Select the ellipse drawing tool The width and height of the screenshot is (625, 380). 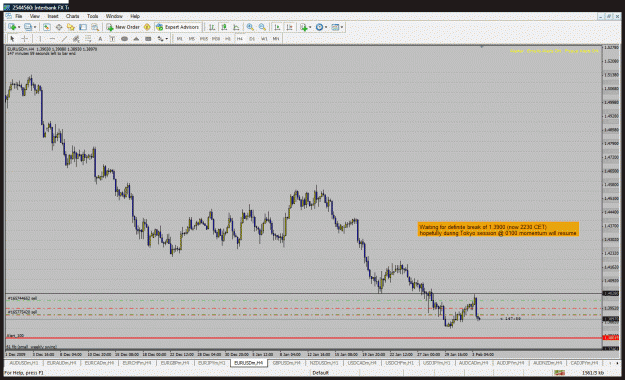[124, 39]
